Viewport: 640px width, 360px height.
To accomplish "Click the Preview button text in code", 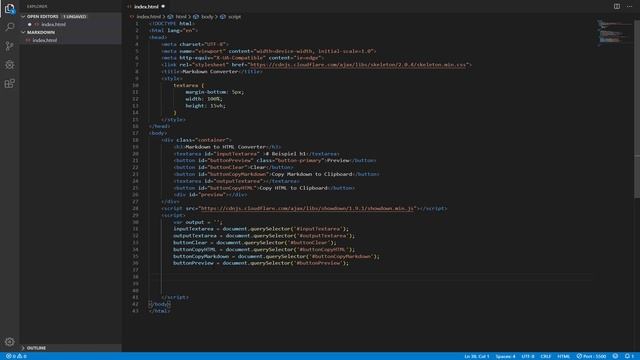I will pyautogui.click(x=338, y=160).
